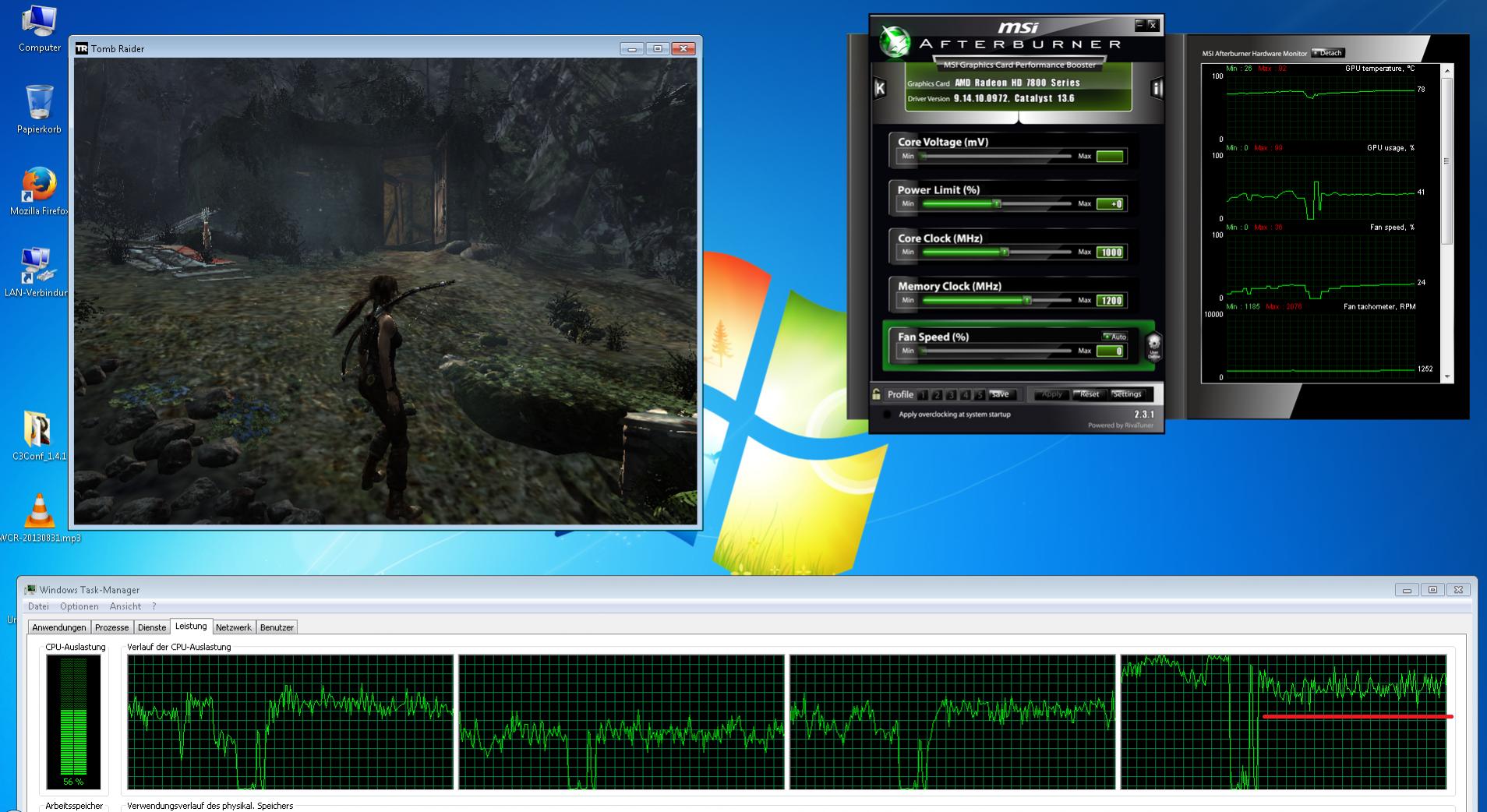The width and height of the screenshot is (1487, 812).
Task: Open Afterburner Settings
Action: (x=1127, y=394)
